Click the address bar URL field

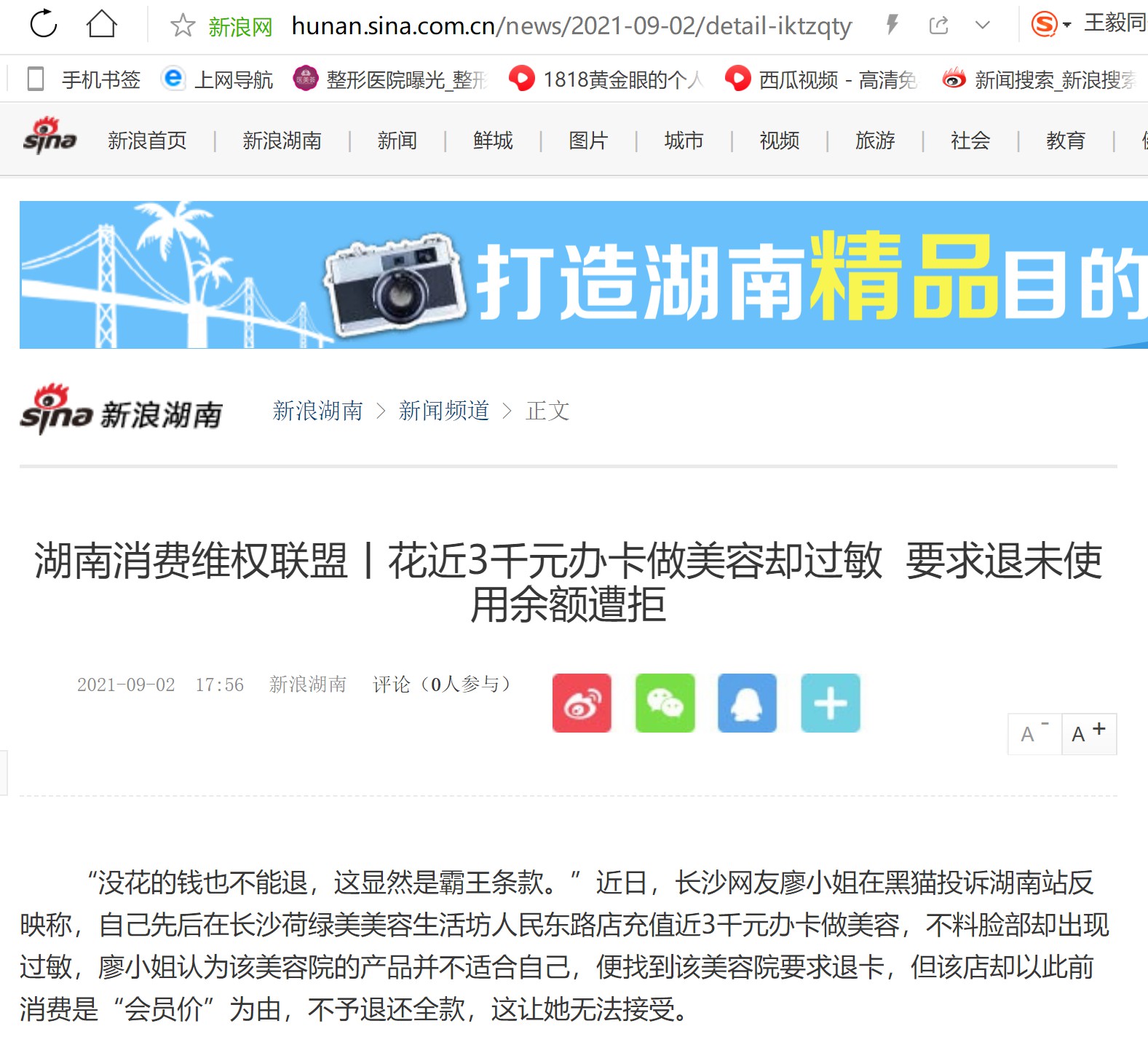pos(571,26)
